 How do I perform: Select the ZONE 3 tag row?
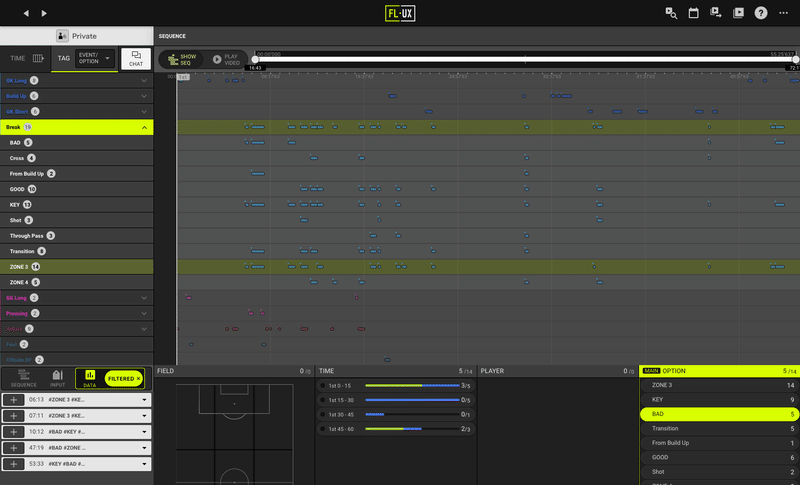pos(77,267)
